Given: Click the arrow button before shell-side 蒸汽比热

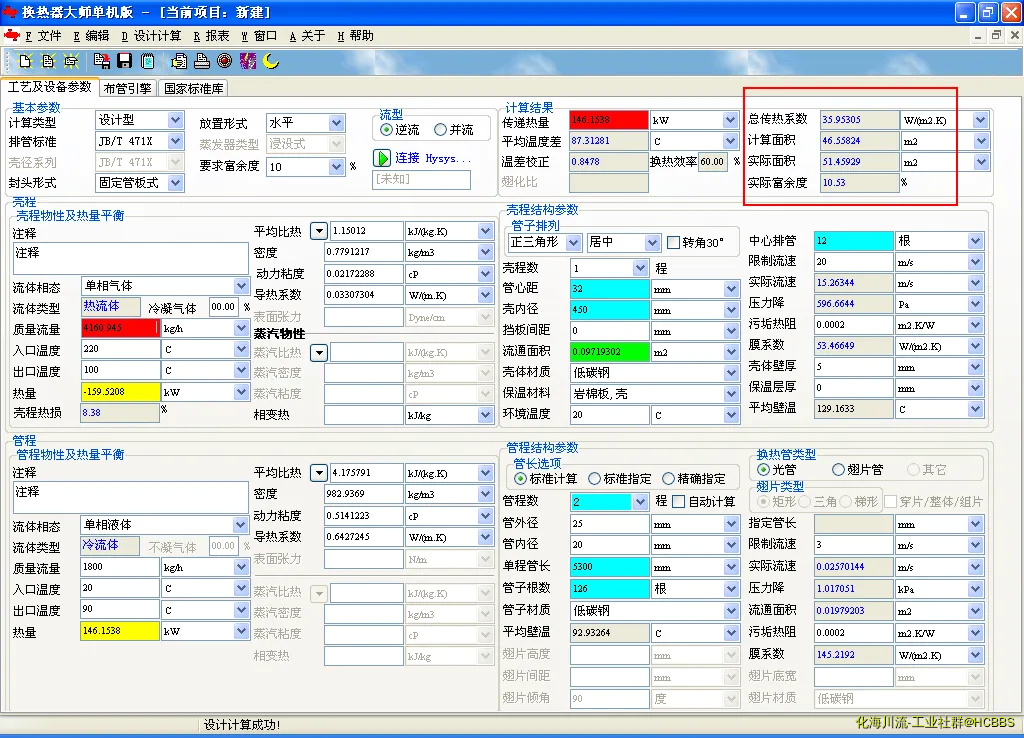Looking at the screenshot, I should point(318,353).
